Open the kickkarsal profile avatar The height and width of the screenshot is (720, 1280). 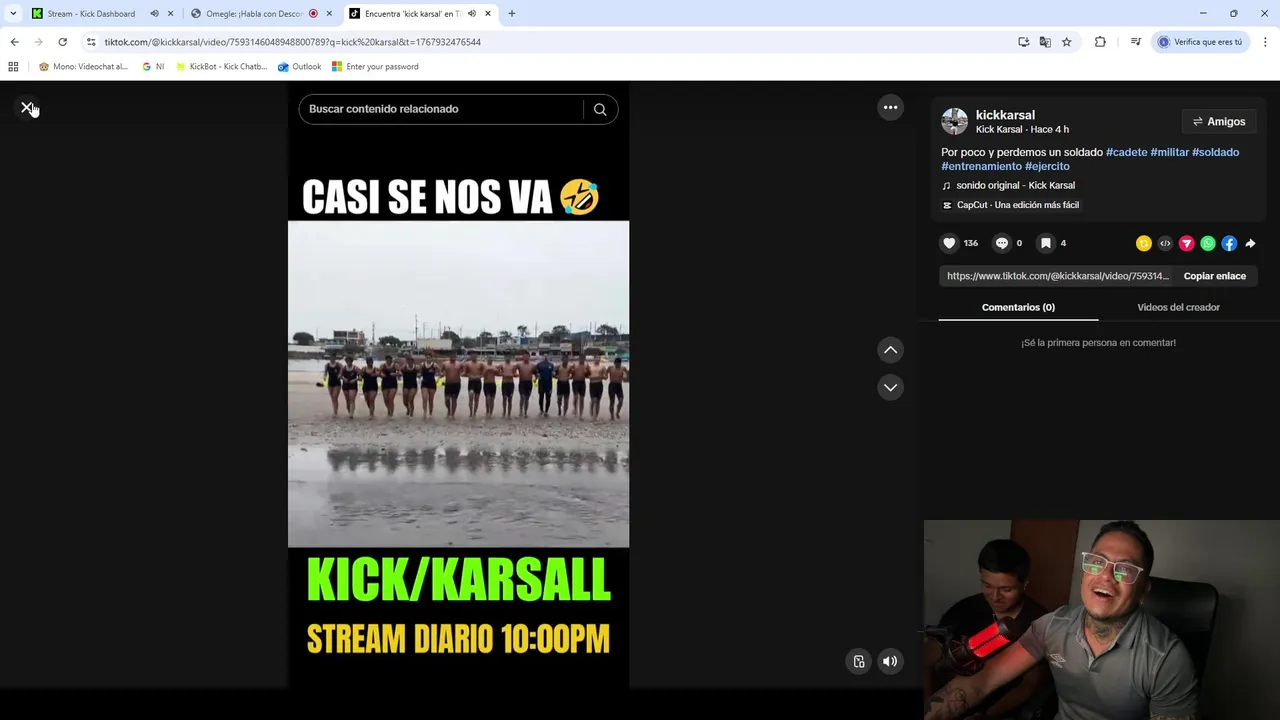point(955,121)
